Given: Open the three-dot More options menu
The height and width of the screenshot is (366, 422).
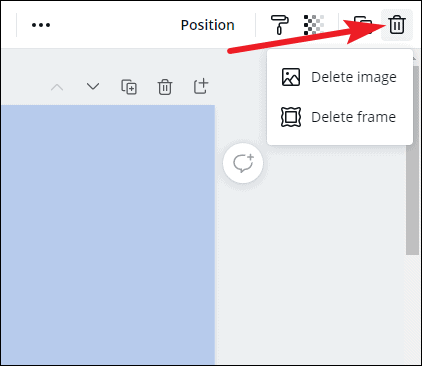Looking at the screenshot, I should 41,25.
